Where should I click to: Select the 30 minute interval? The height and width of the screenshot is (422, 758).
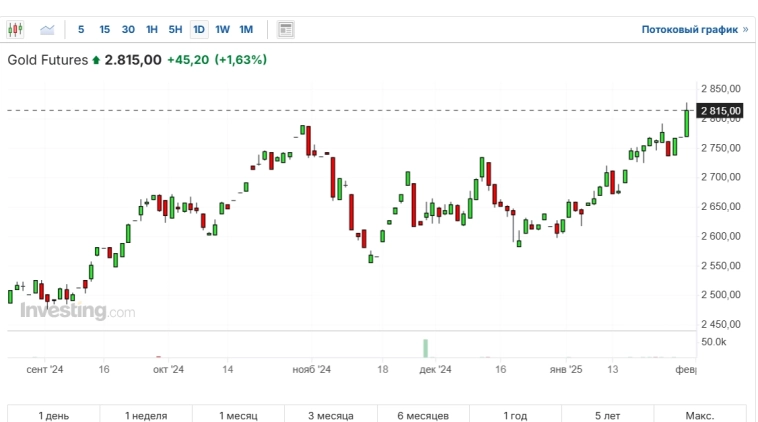coord(128,30)
